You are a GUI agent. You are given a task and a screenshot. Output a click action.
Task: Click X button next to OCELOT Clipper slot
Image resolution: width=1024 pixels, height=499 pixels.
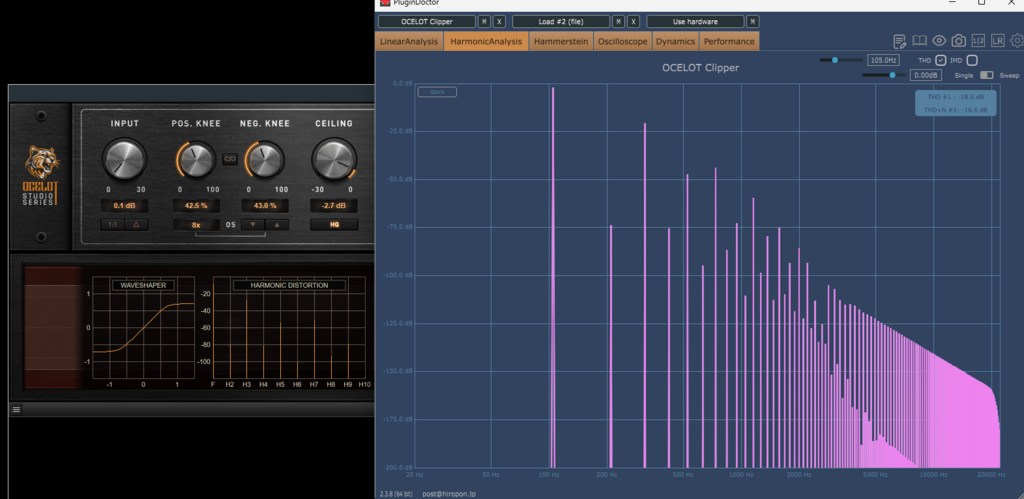point(499,22)
